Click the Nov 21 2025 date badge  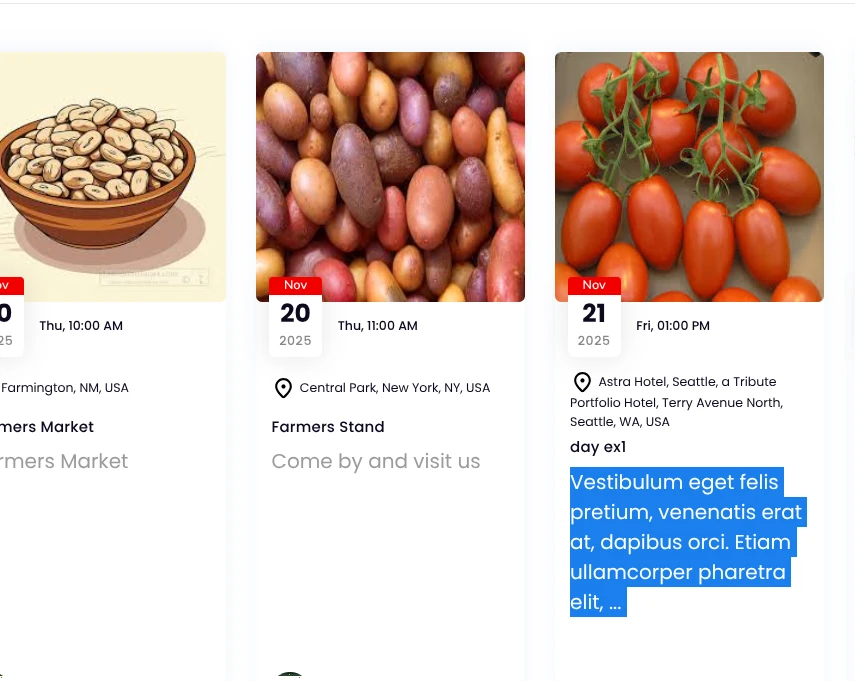(594, 316)
